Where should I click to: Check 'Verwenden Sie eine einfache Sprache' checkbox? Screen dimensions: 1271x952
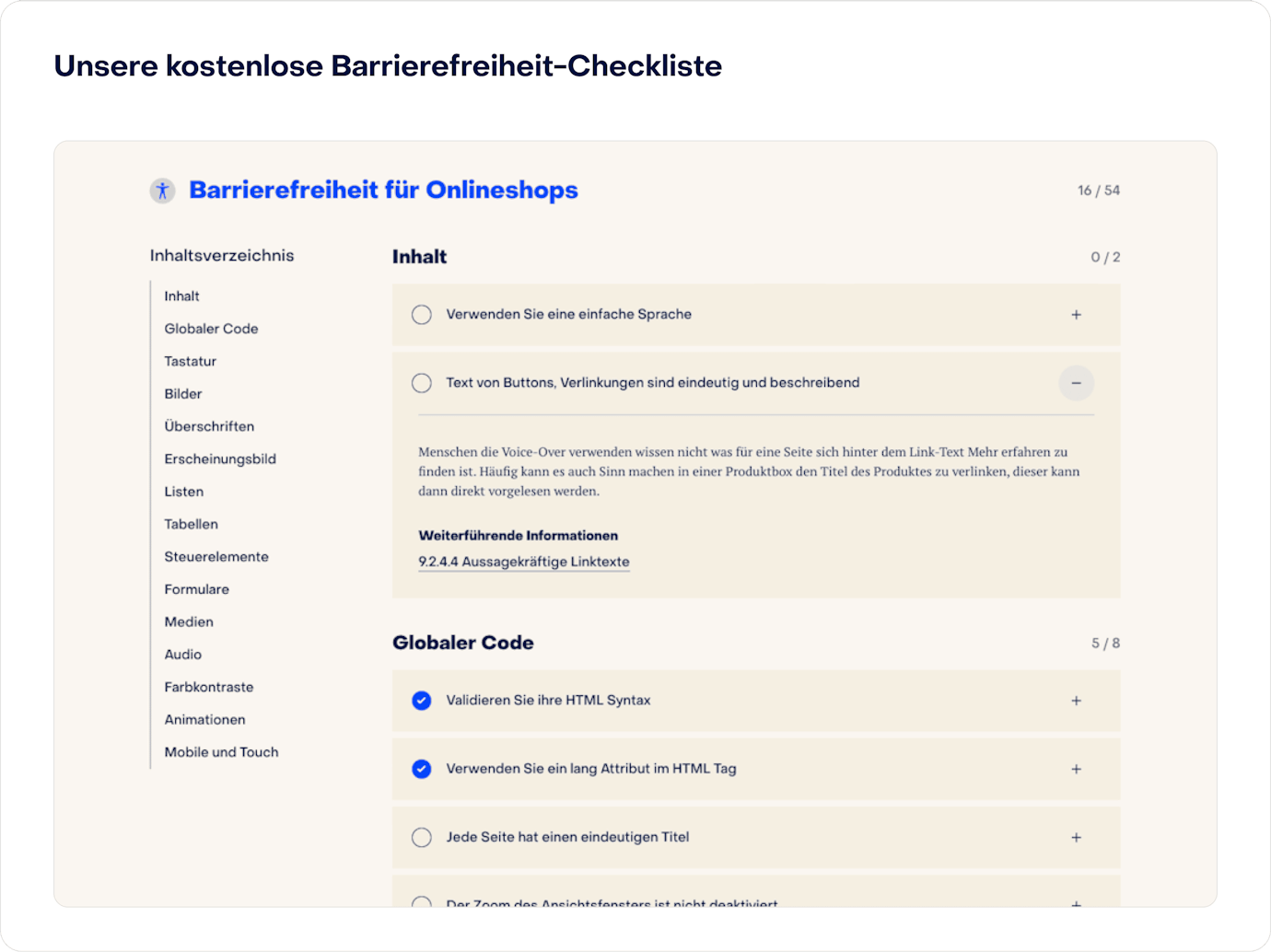tap(422, 315)
